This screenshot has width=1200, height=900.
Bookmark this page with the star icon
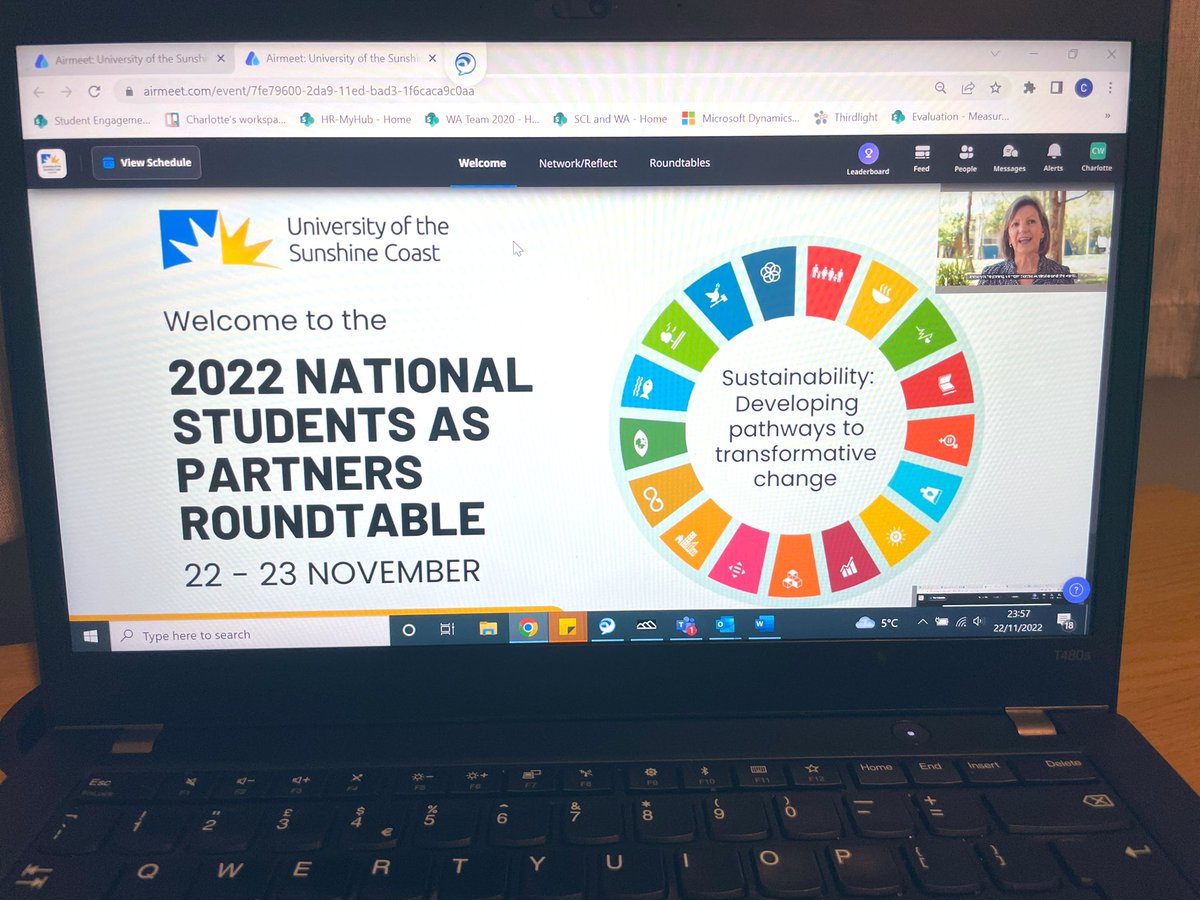[995, 88]
